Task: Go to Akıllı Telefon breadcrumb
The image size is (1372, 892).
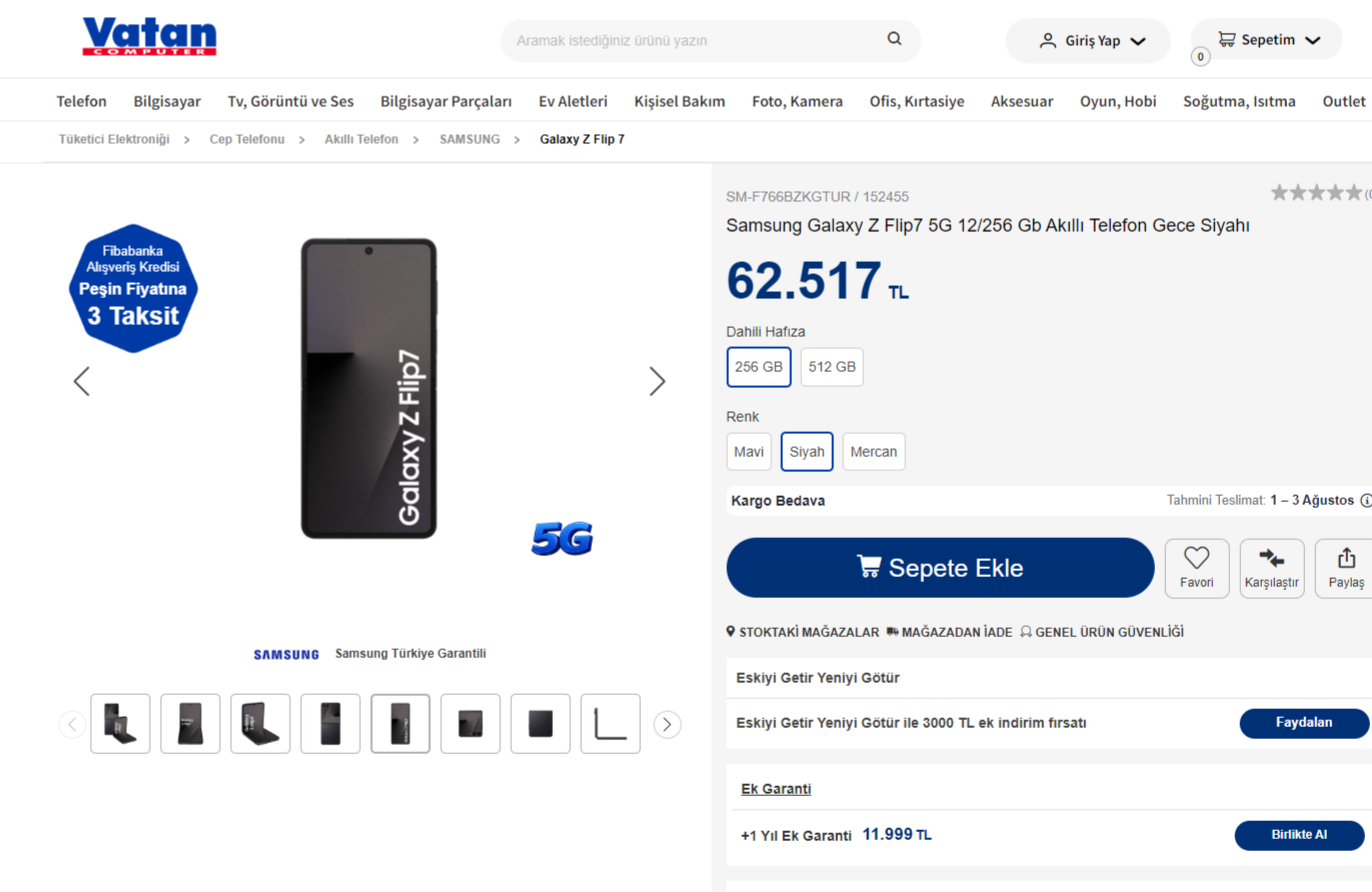Action: point(361,139)
